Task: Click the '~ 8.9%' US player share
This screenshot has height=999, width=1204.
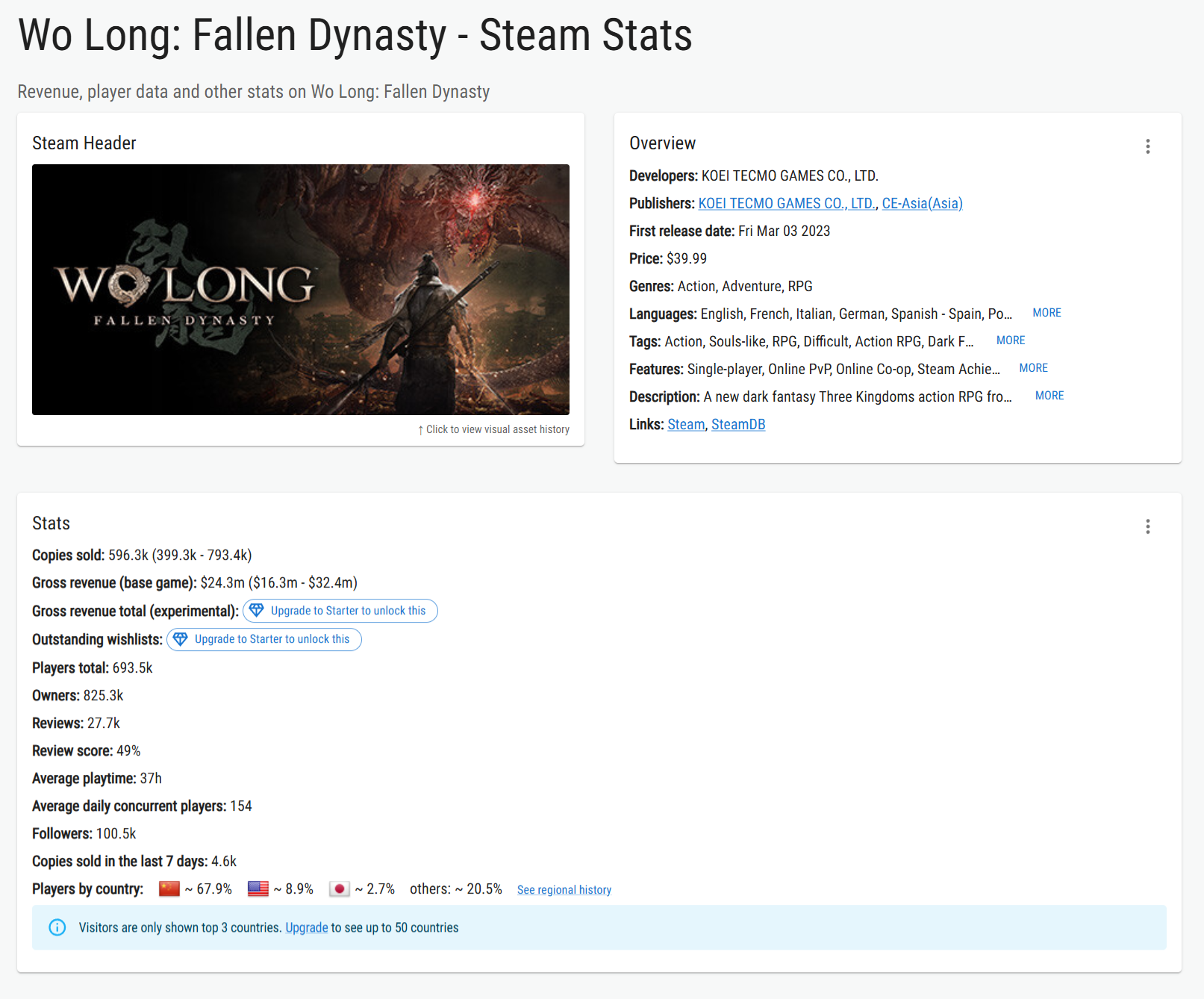Action: point(293,888)
